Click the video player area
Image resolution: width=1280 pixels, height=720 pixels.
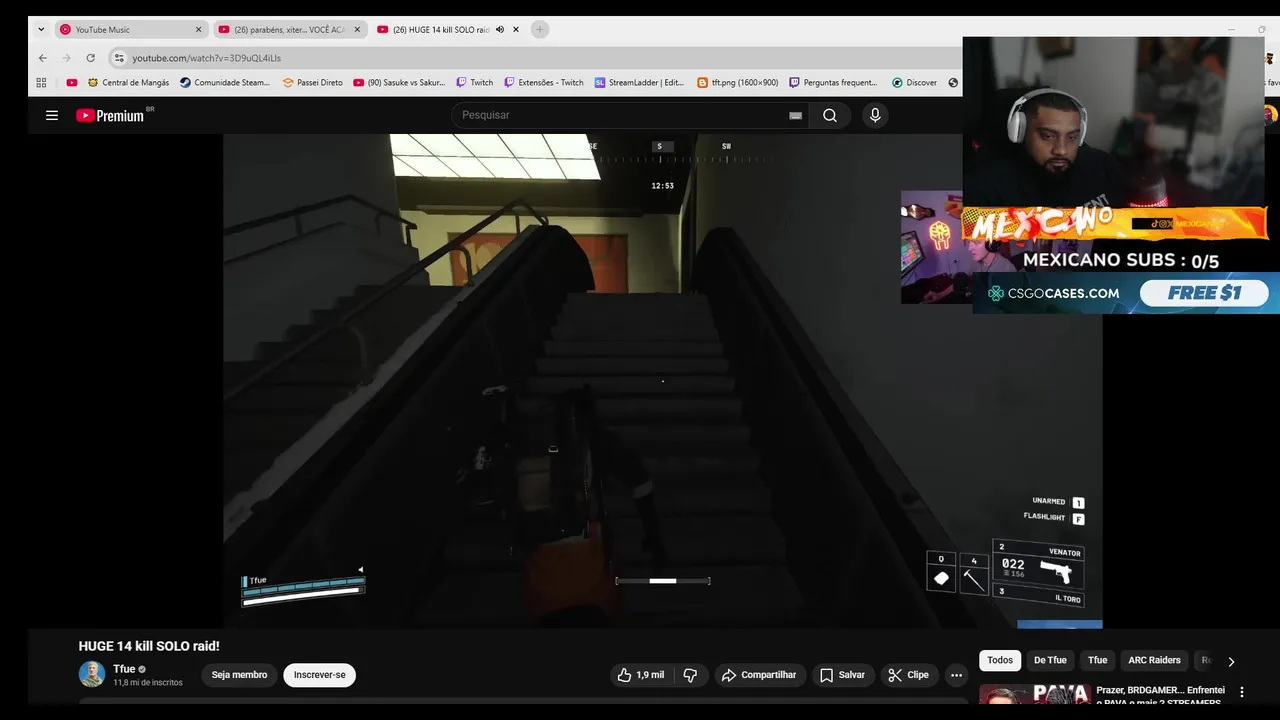662,381
